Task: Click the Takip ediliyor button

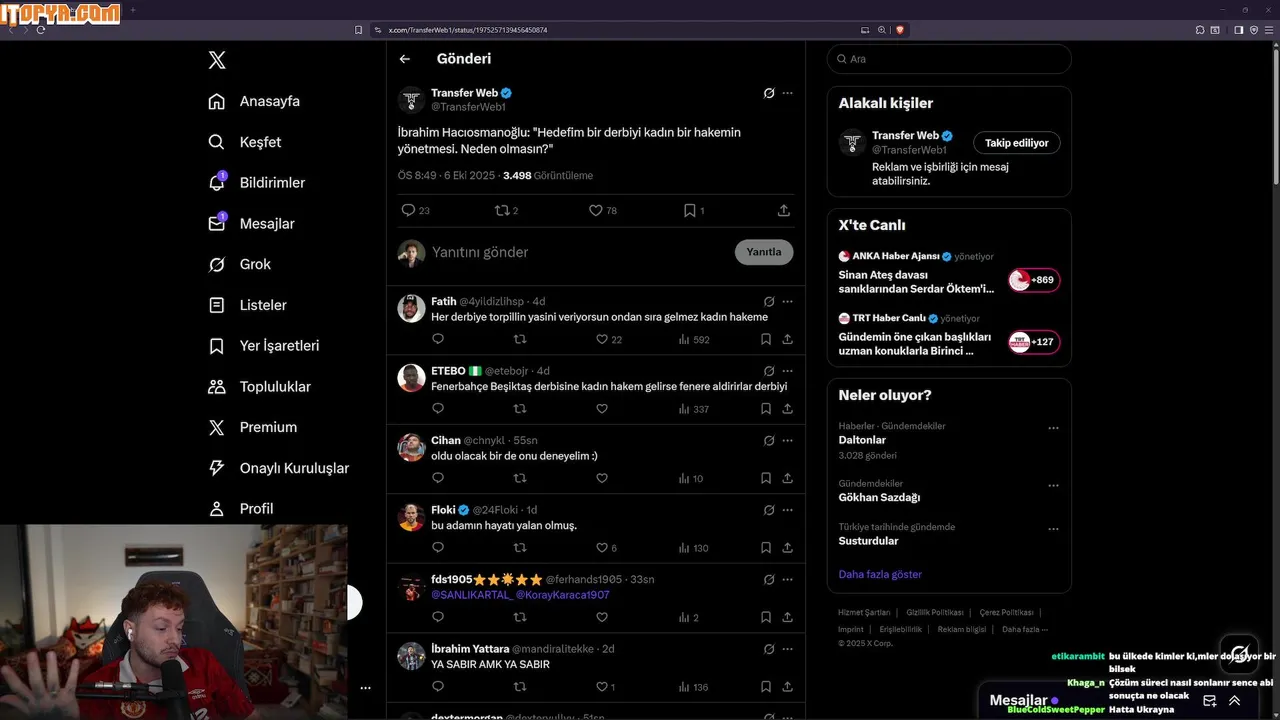Action: (1017, 143)
